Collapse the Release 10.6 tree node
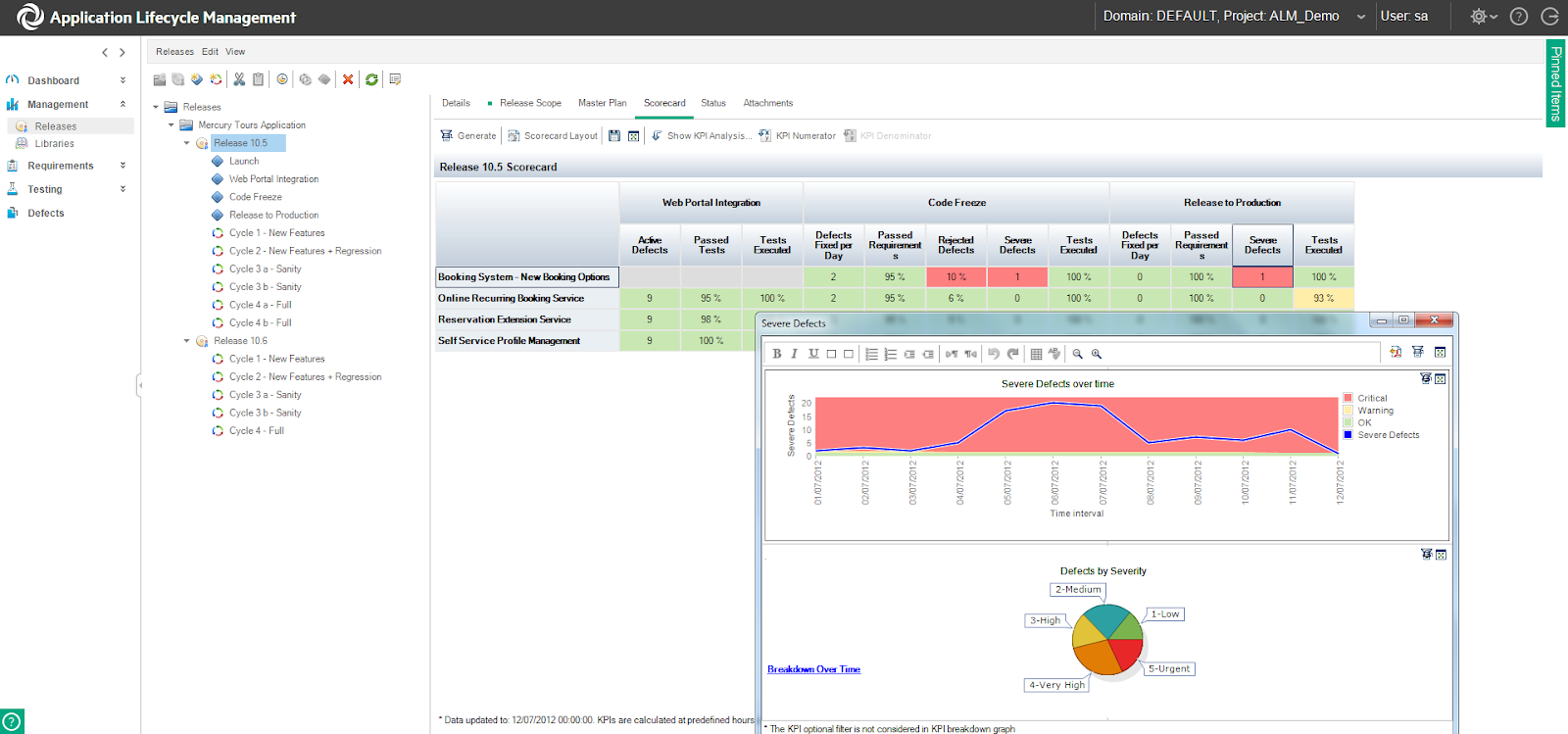This screenshot has width=1568, height=734. pos(187,341)
